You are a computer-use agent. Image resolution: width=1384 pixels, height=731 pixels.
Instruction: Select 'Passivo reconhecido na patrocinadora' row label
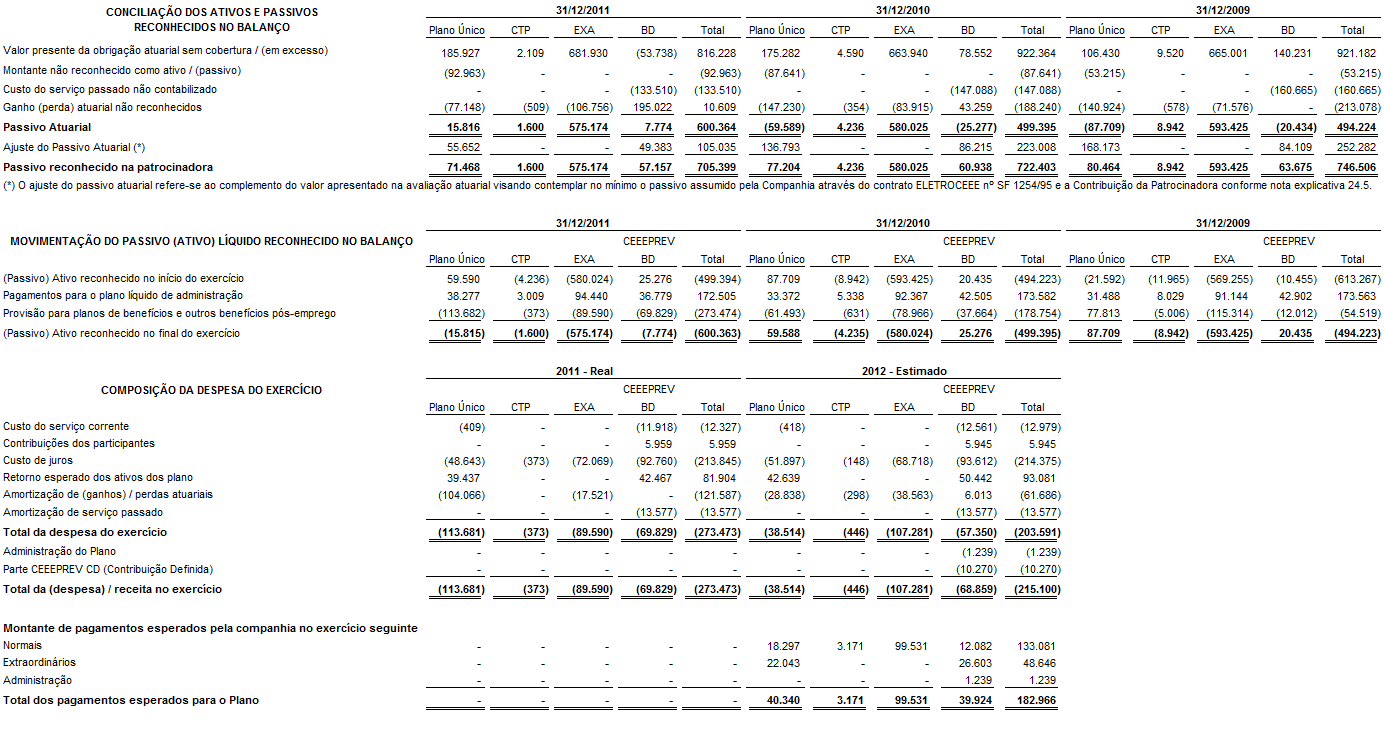point(108,166)
